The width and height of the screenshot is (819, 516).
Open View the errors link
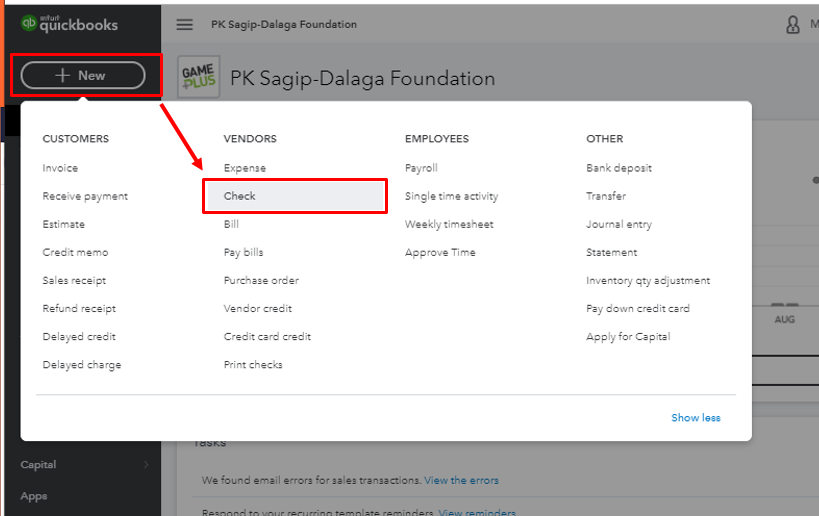[x=461, y=480]
